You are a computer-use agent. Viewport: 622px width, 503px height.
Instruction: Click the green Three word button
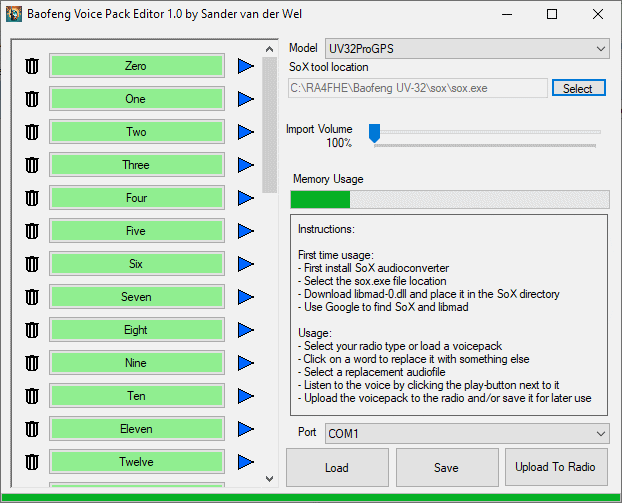[x=137, y=165]
